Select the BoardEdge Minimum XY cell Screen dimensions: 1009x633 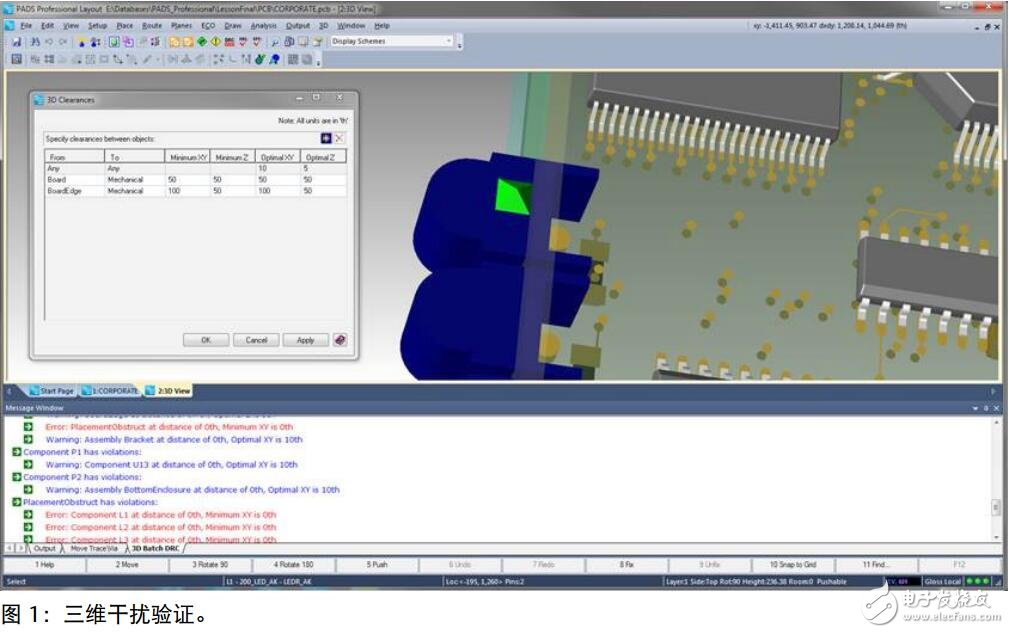[187, 190]
